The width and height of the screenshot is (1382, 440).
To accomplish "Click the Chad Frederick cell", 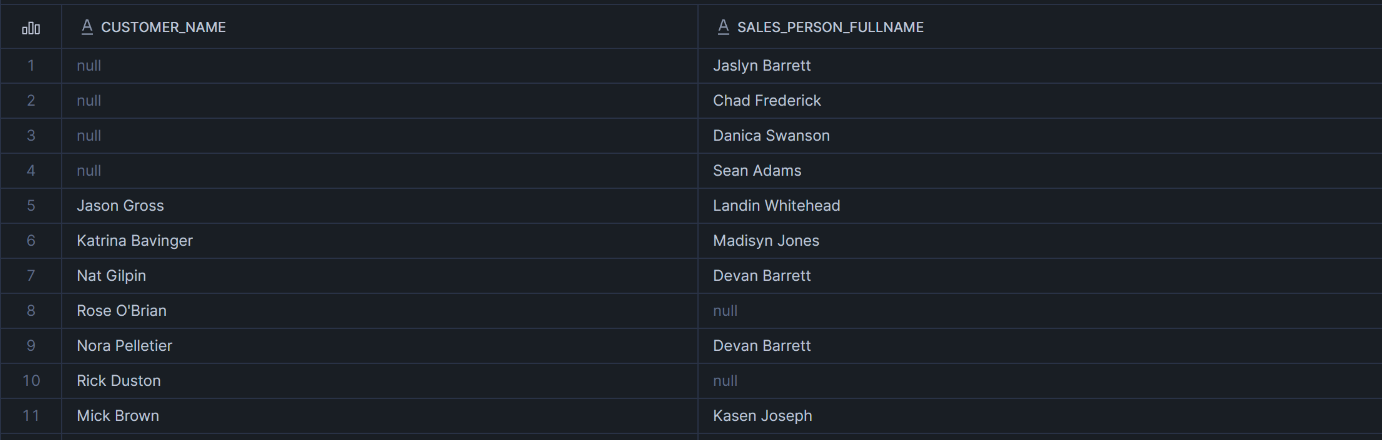I will [767, 101].
